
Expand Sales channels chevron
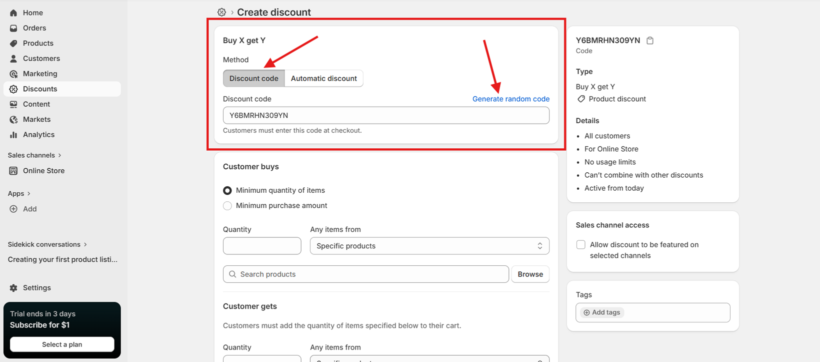click(60, 155)
